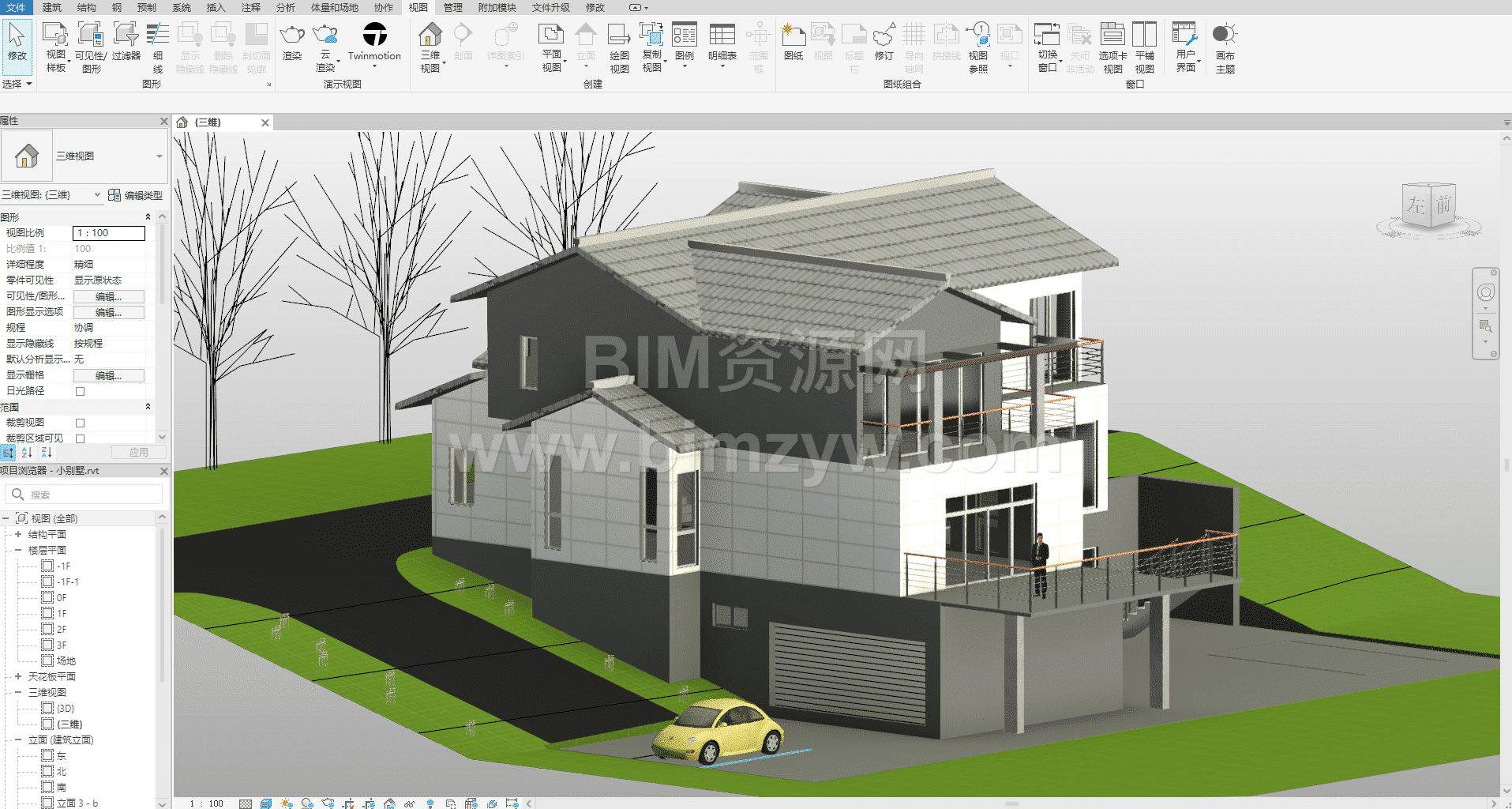Screen dimensions: 1512x809
Task: Switch to the 管理 (Manage) ribbon tab
Action: 452,7
